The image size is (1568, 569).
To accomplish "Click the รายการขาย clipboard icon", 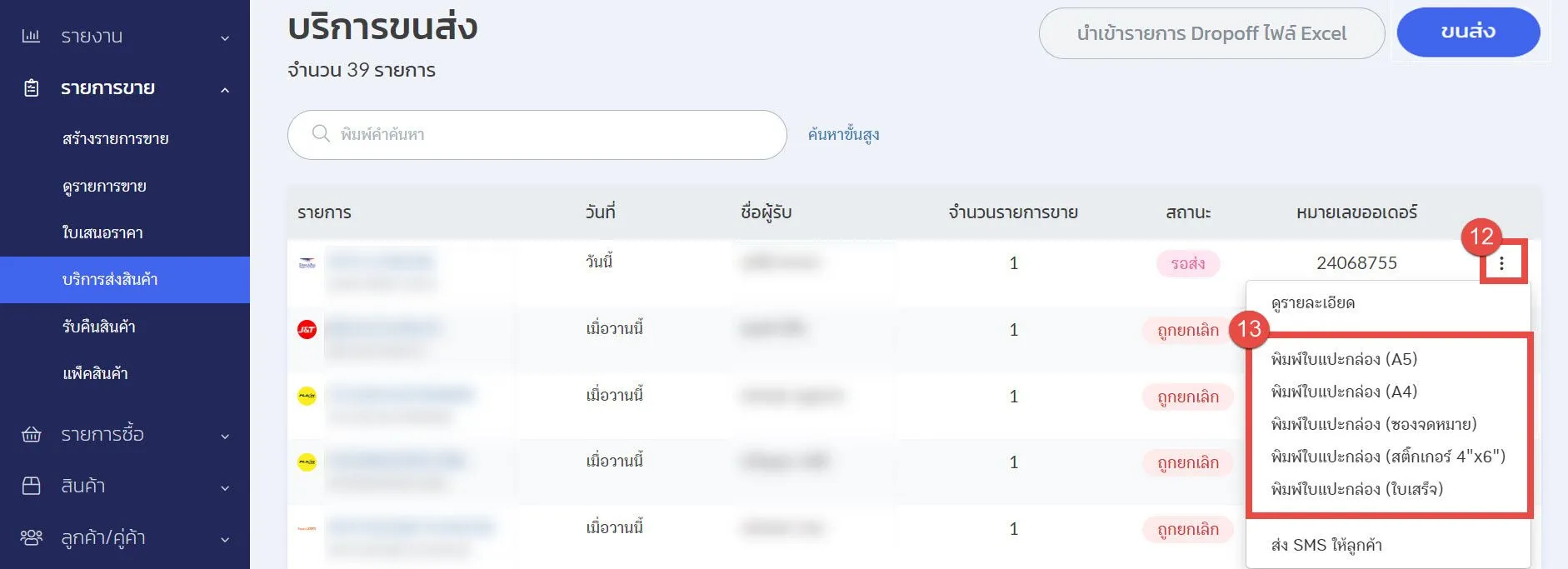I will click(x=31, y=88).
